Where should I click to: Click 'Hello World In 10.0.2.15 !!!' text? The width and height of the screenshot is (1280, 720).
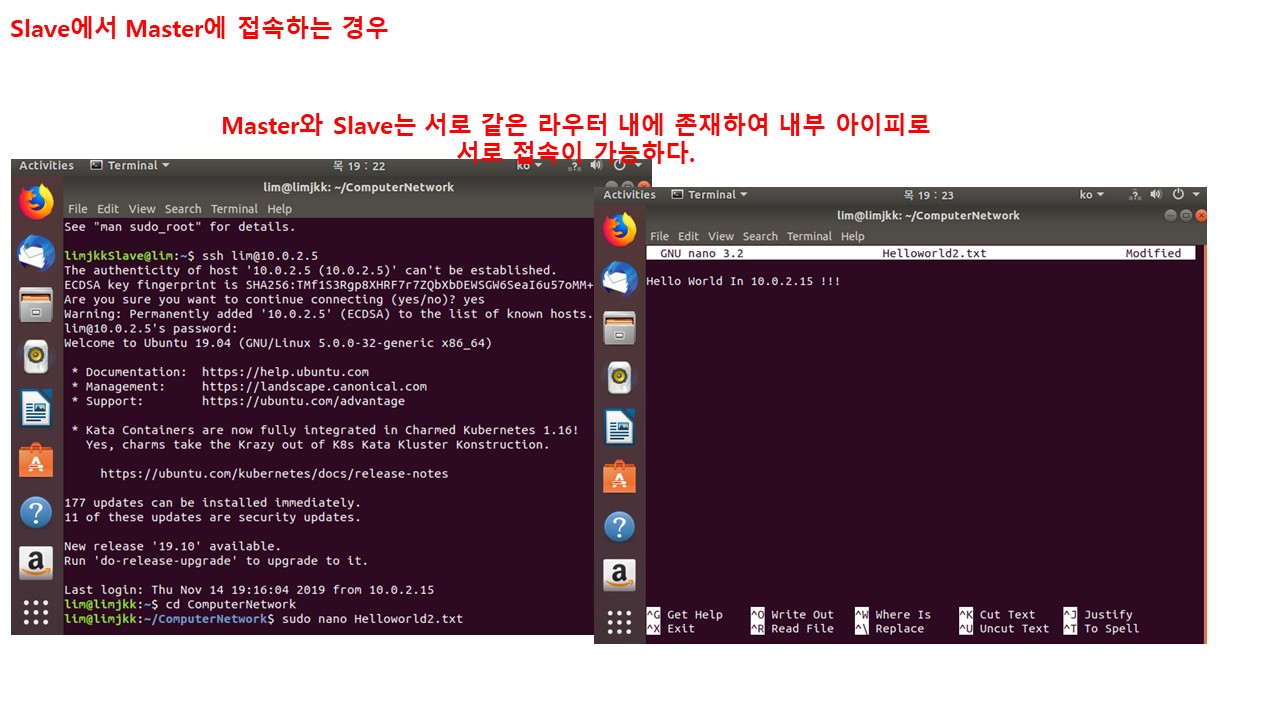[743, 282]
